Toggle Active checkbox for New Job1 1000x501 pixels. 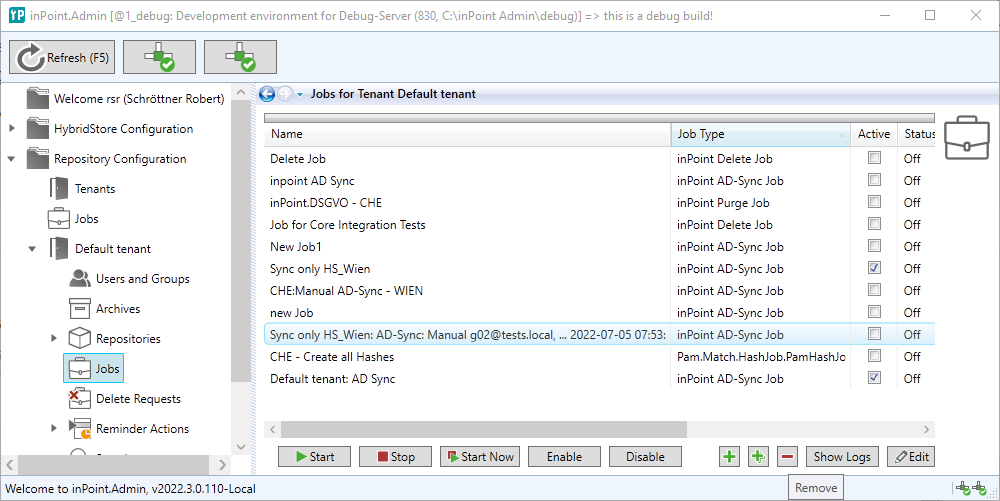pos(874,246)
